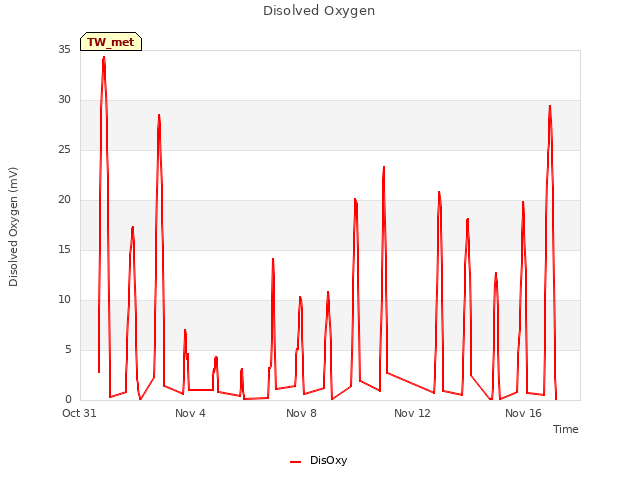
Task: Click the Disolved Oxygen chart title
Action: pos(319,11)
